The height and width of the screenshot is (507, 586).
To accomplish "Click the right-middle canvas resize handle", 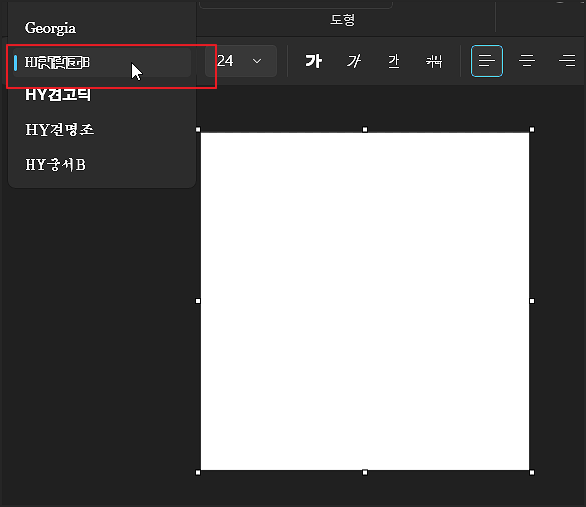I will coord(532,301).
